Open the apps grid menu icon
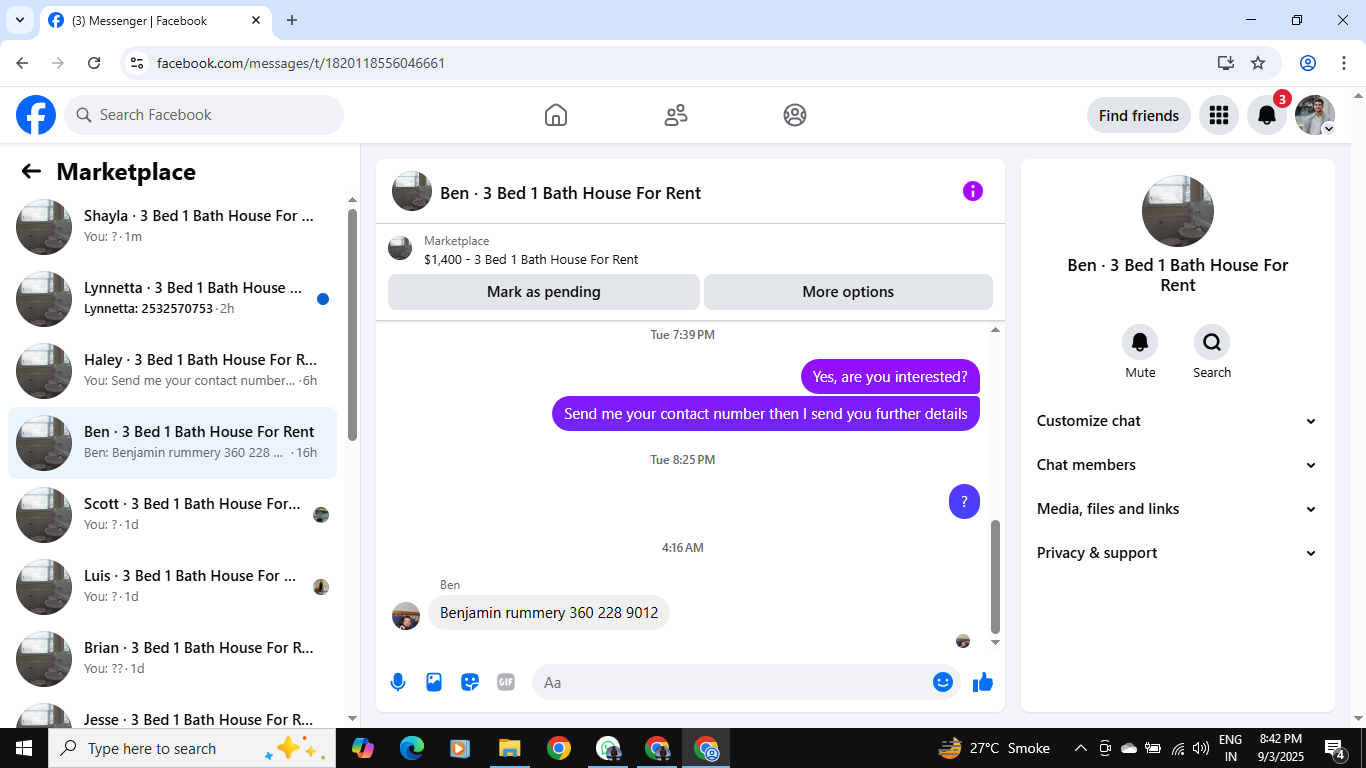The height and width of the screenshot is (768, 1366). (1218, 115)
